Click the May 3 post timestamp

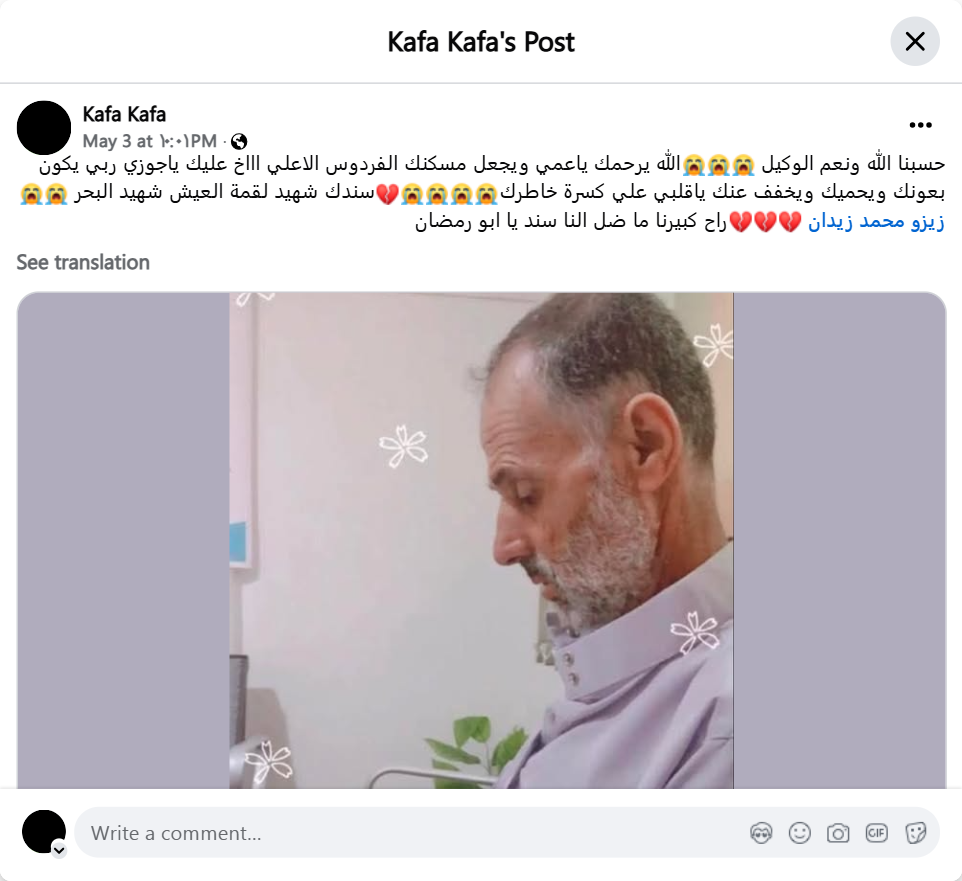[150, 142]
